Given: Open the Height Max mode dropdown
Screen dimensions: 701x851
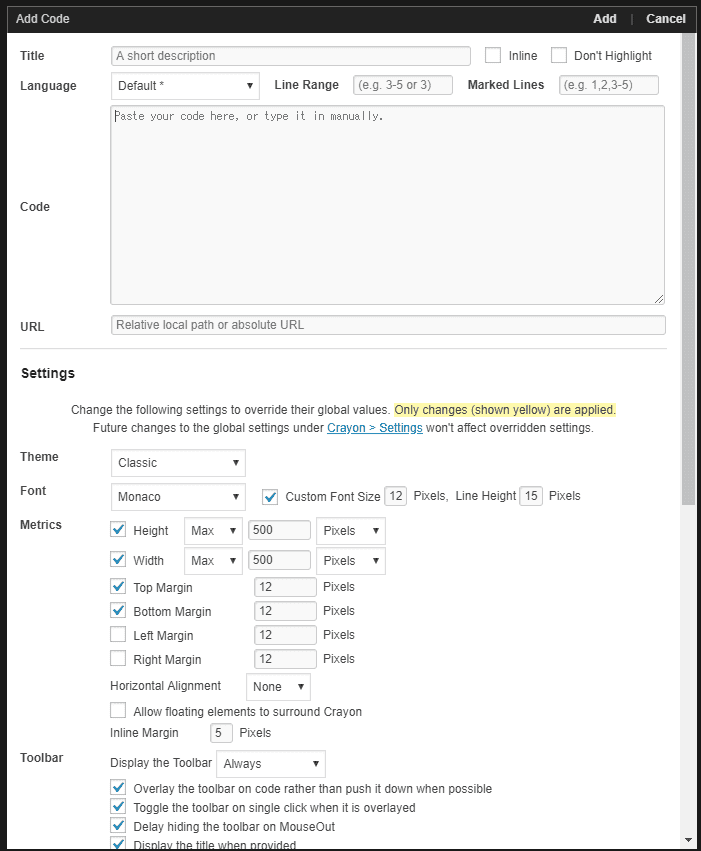Looking at the screenshot, I should pos(213,531).
